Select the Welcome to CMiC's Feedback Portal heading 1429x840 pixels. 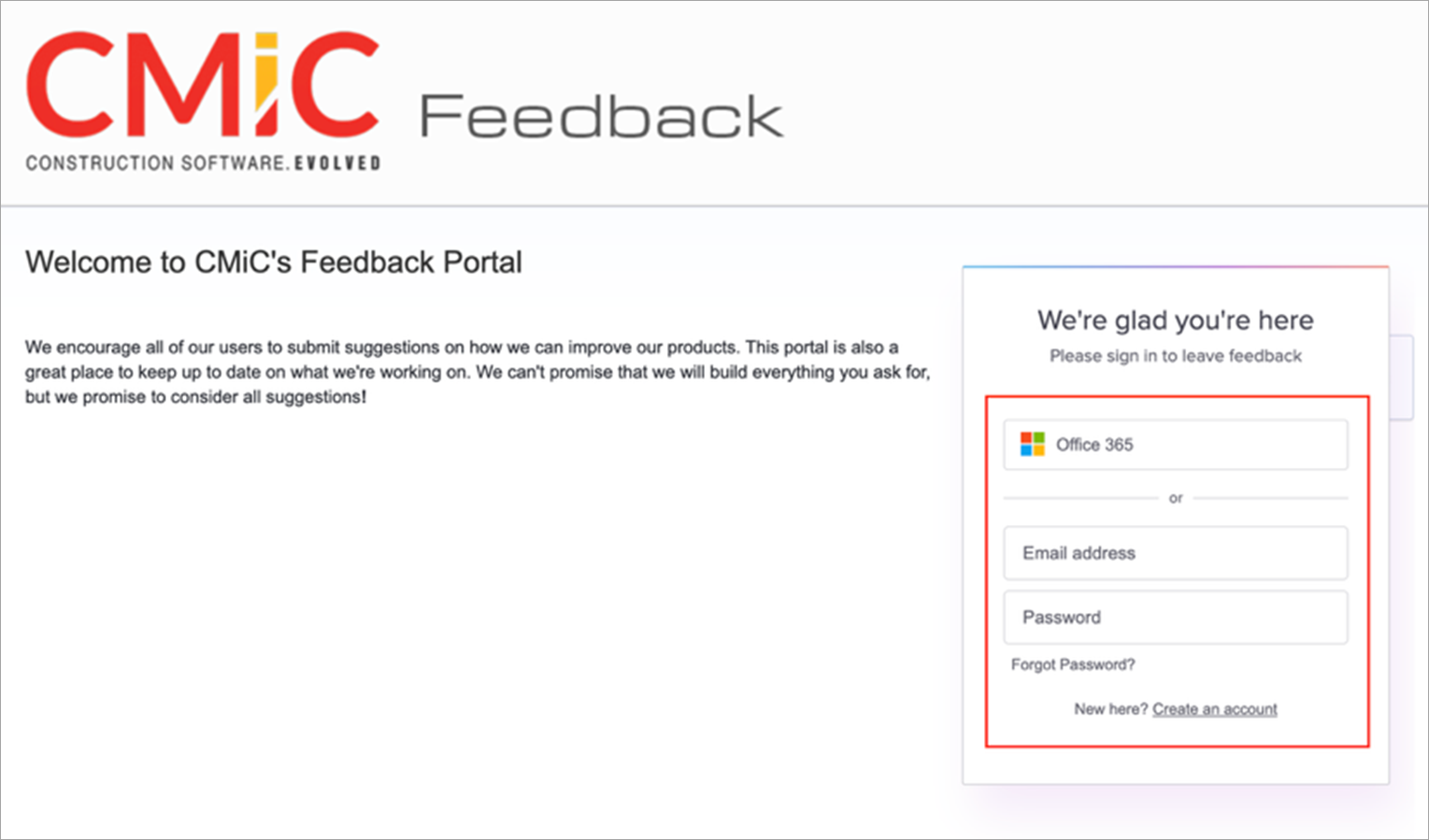click(273, 263)
